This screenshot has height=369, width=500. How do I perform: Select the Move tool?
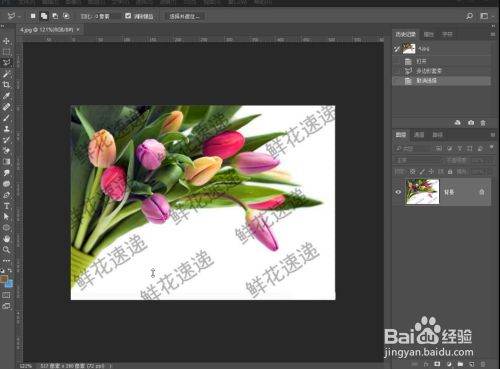pos(6,41)
